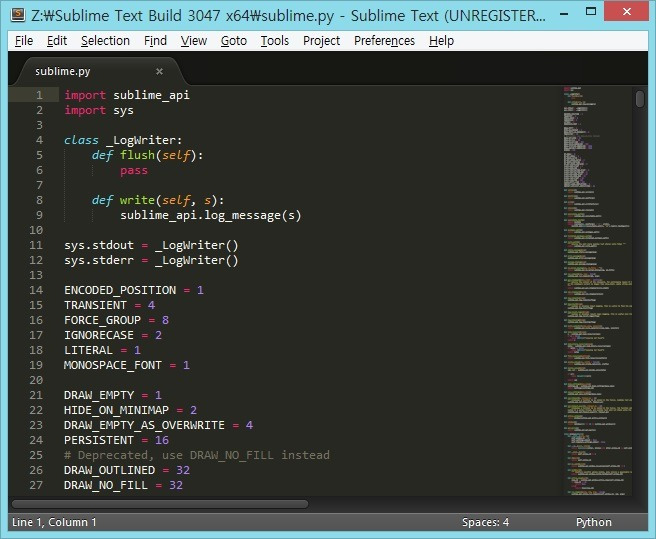The width and height of the screenshot is (656, 539).
Task: Close the Sublime Text window
Action: click(x=626, y=11)
